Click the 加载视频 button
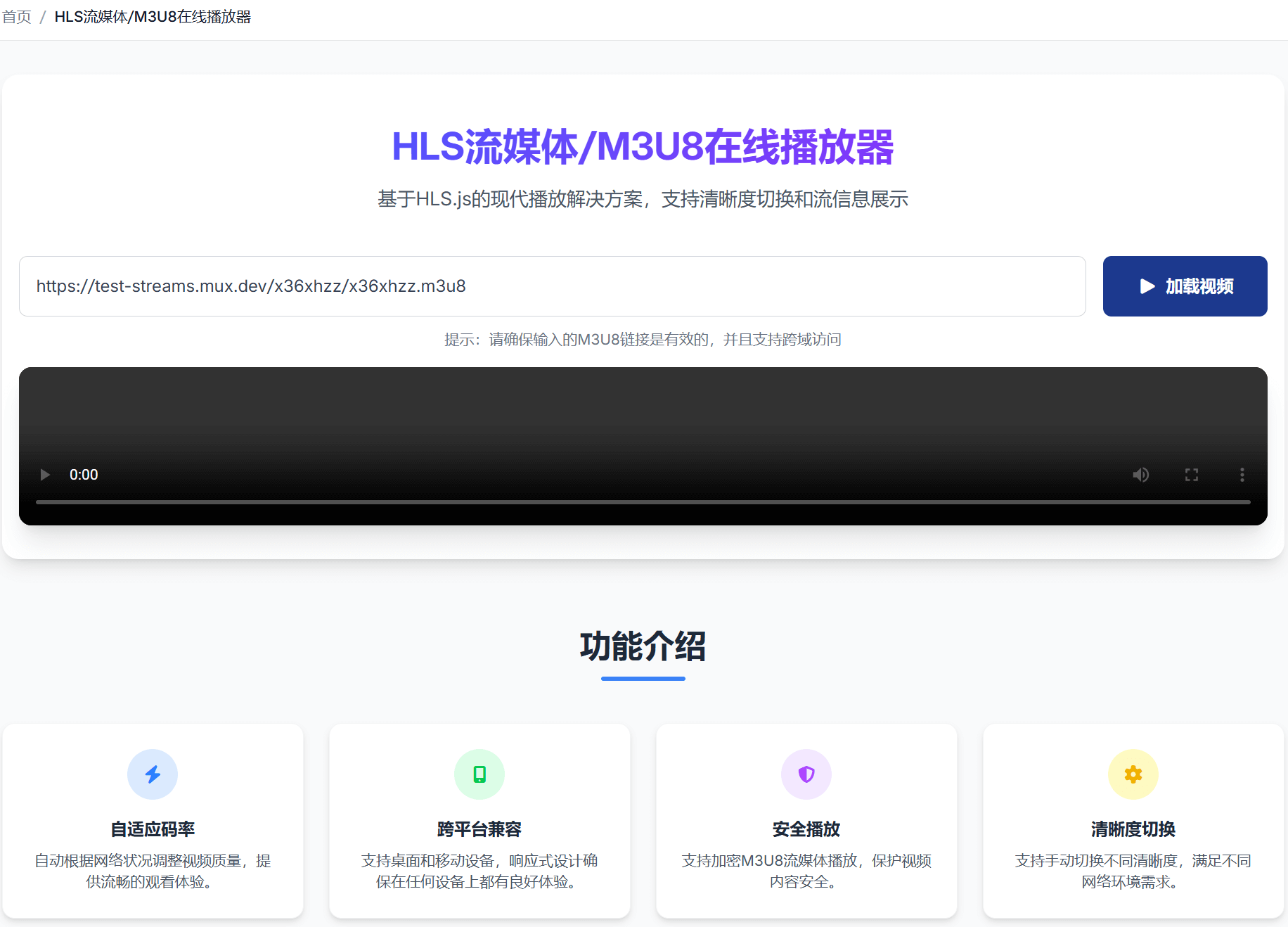 (1185, 286)
